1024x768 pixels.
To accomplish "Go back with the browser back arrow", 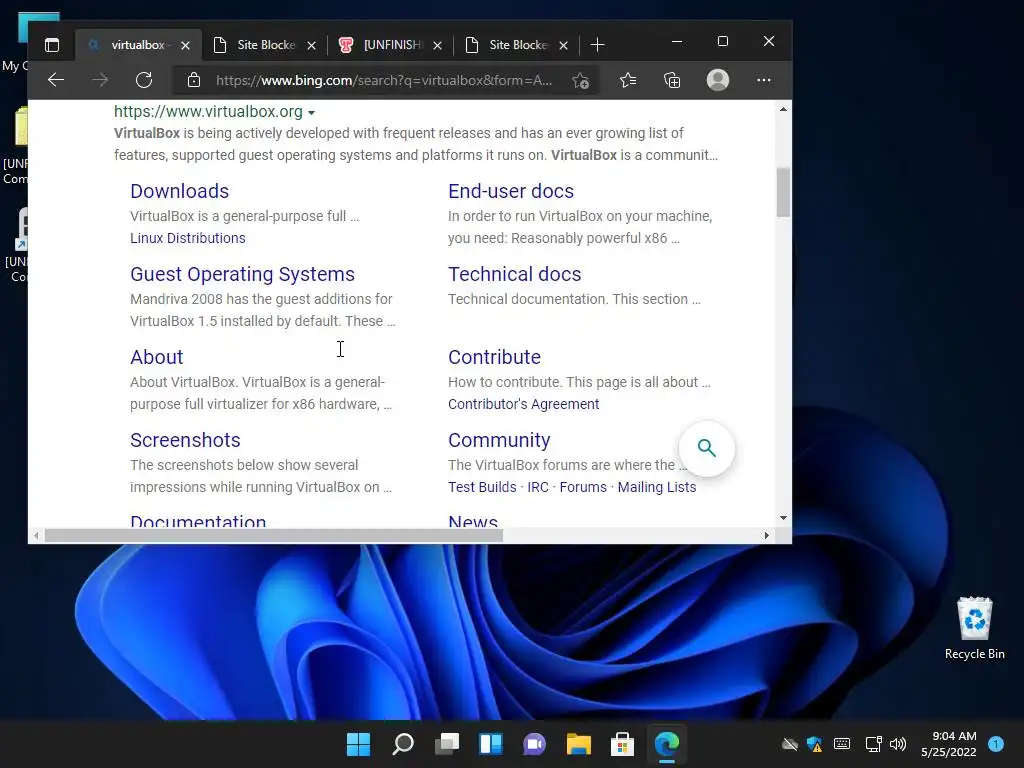I will click(x=56, y=80).
